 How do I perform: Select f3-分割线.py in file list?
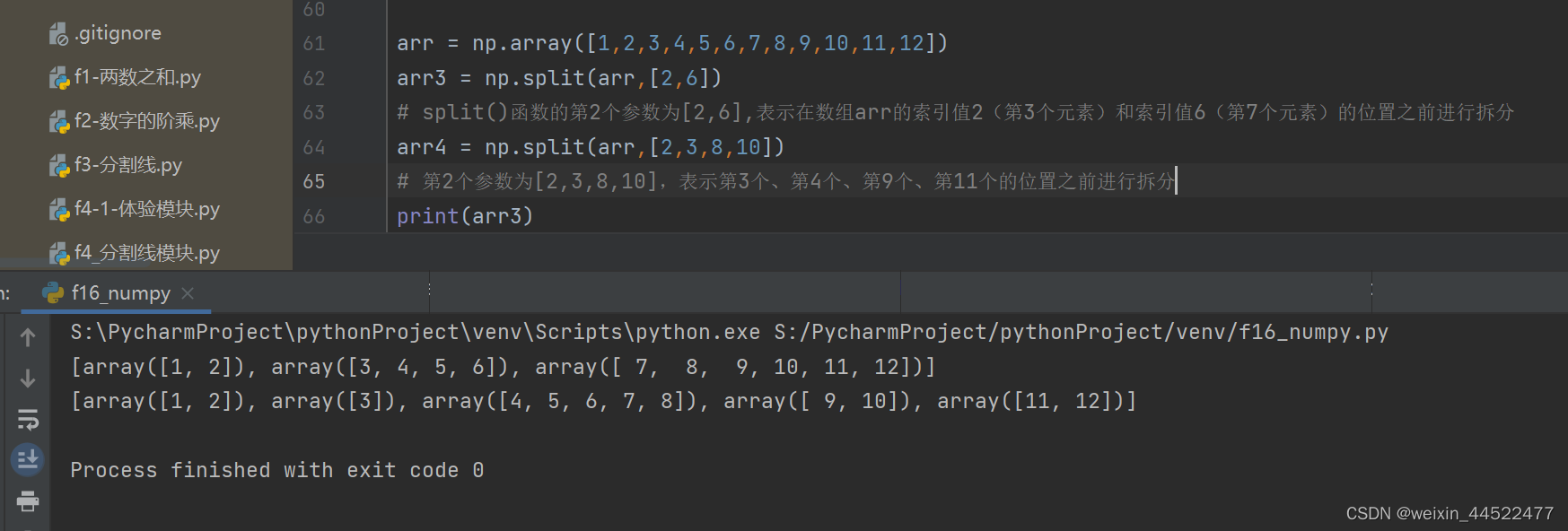click(x=128, y=165)
